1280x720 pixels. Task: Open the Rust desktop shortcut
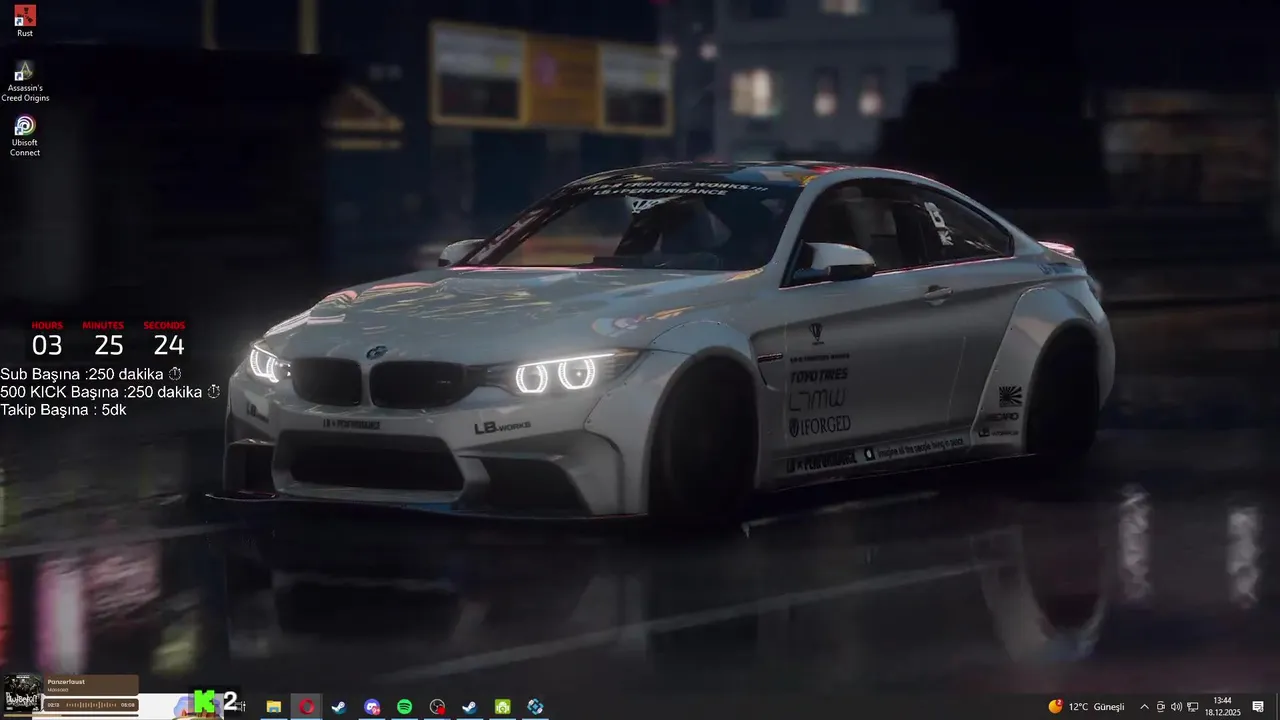coord(25,20)
